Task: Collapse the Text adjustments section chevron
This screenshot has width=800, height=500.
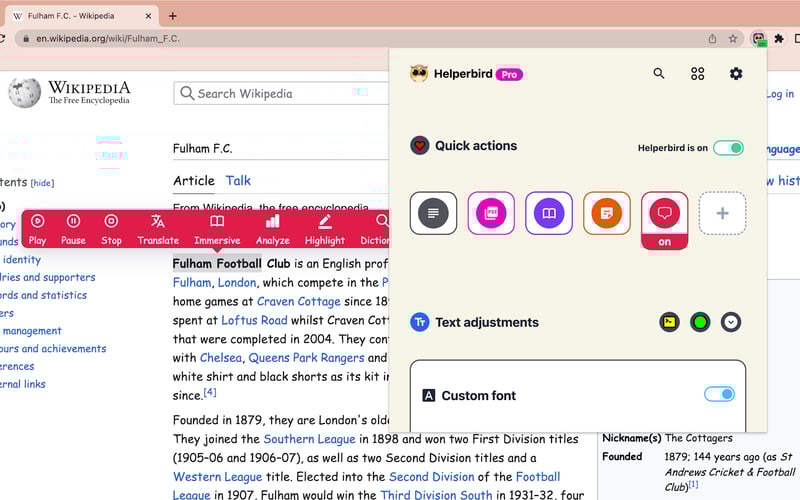Action: click(731, 322)
